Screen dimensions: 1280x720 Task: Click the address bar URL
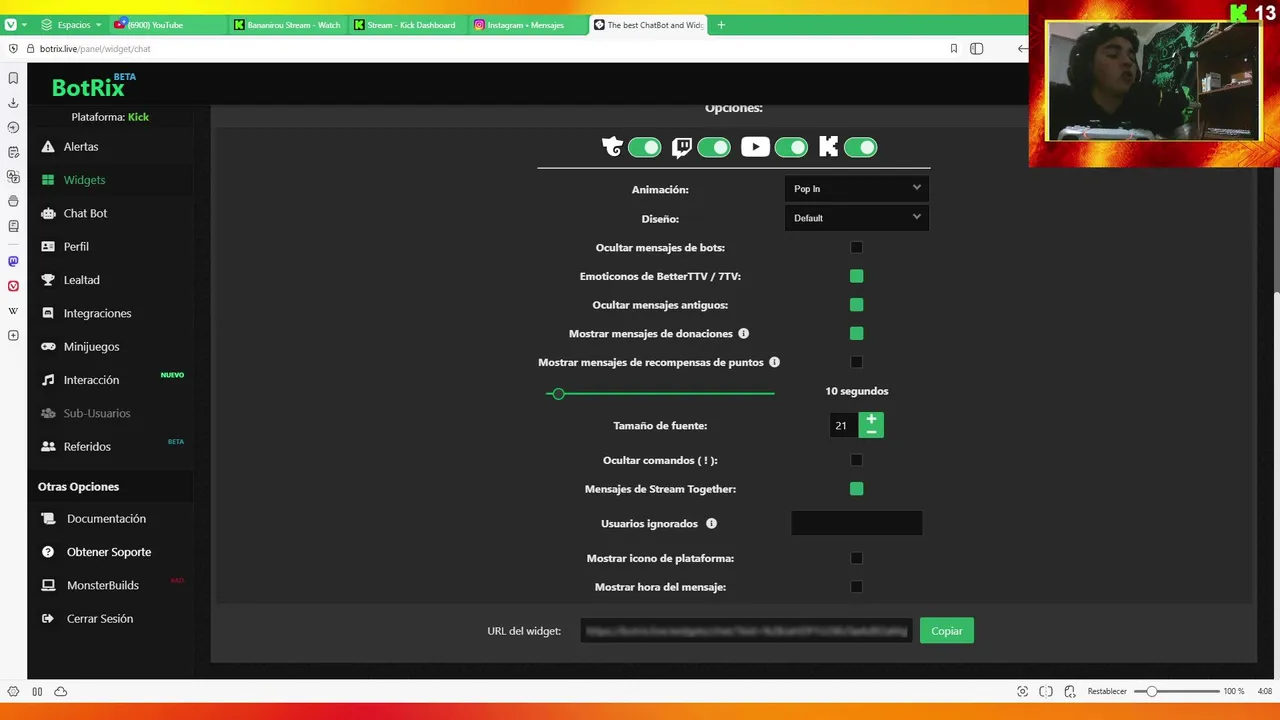[95, 49]
